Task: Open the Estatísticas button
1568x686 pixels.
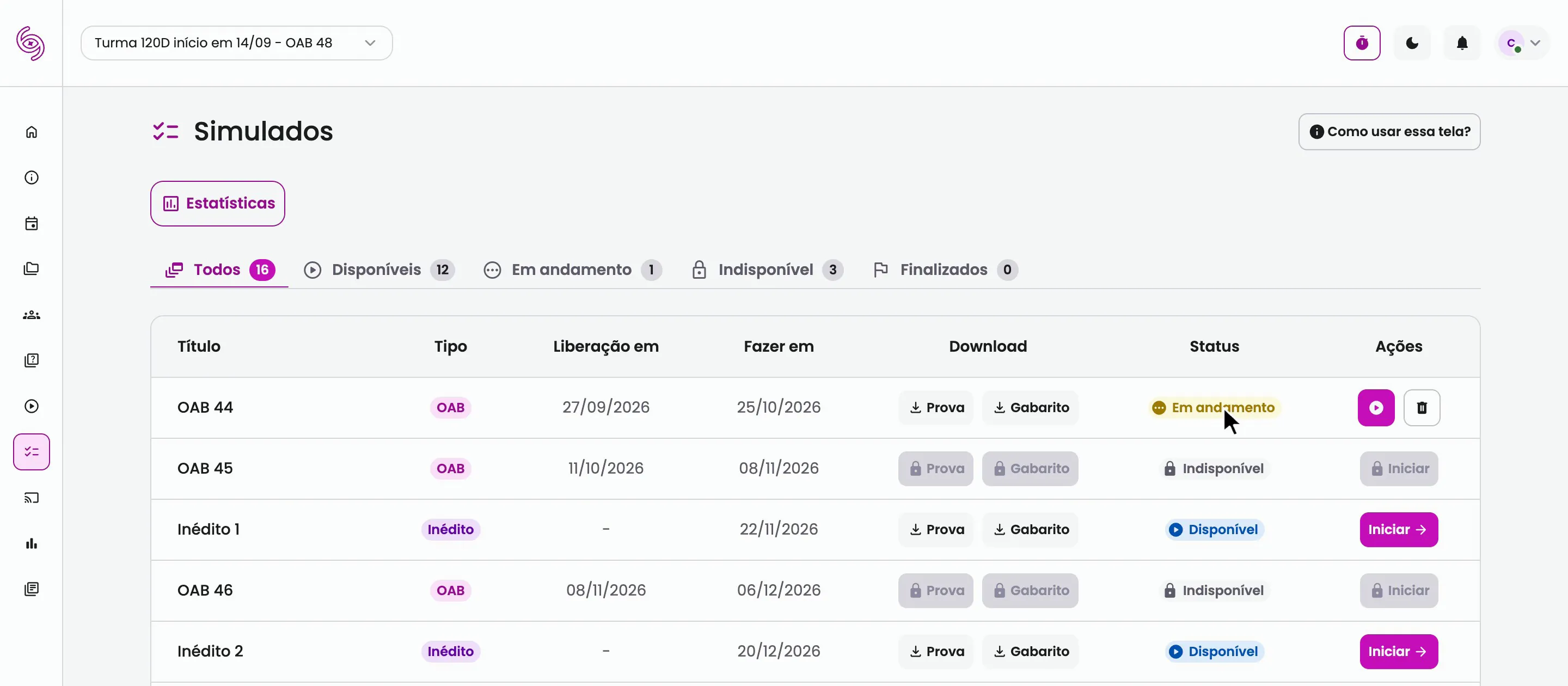Action: tap(218, 203)
